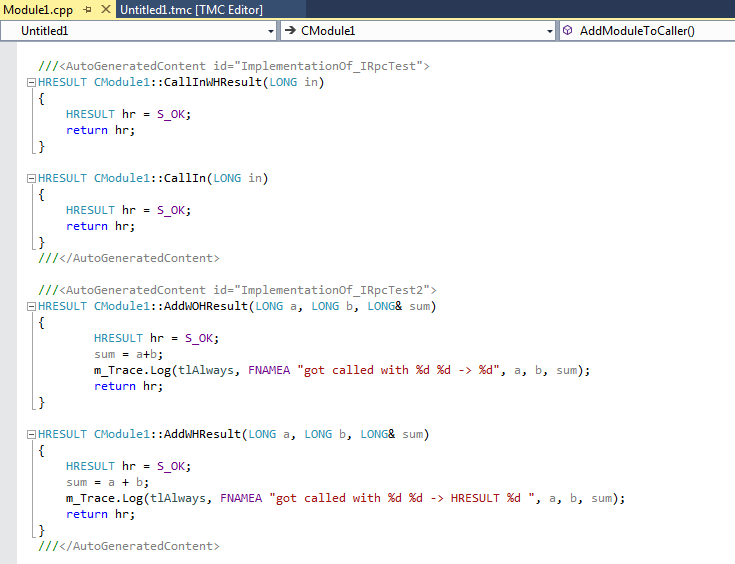Click the CallIn function name
Screen dimensions: 735x564
point(185,178)
